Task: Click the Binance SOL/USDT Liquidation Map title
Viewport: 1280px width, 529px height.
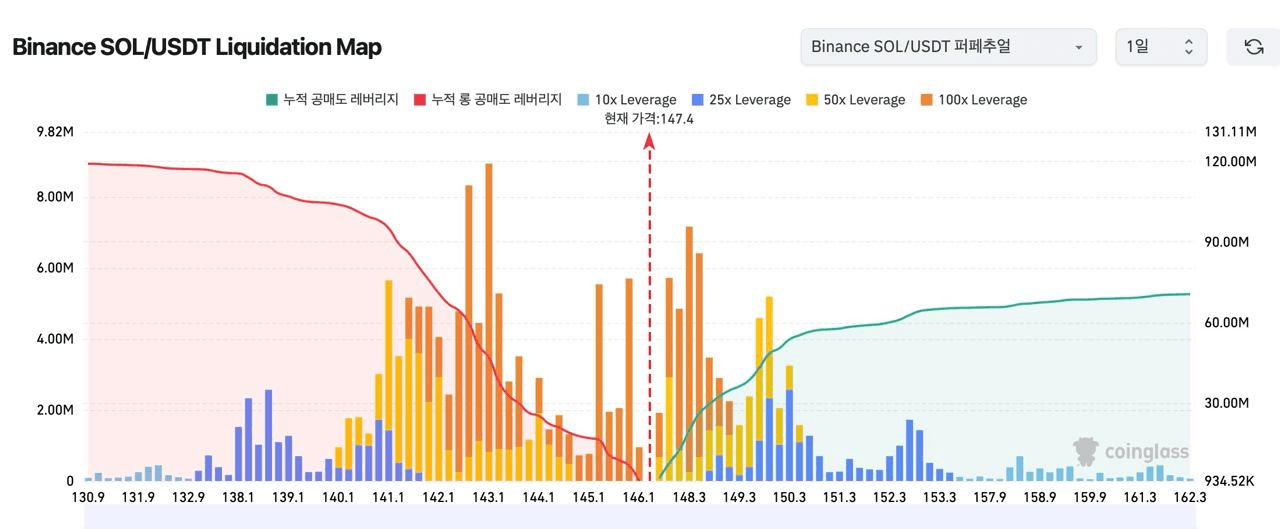Action: pyautogui.click(x=197, y=47)
